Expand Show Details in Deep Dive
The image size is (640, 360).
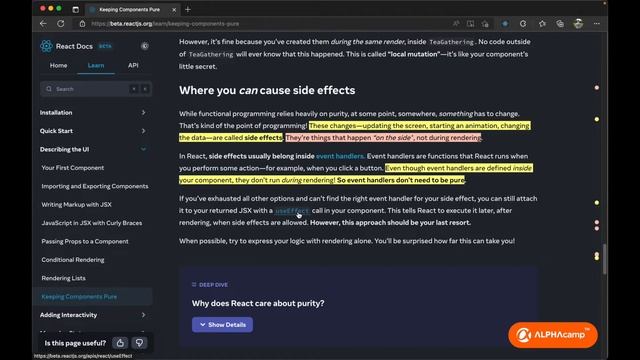pyautogui.click(x=222, y=324)
